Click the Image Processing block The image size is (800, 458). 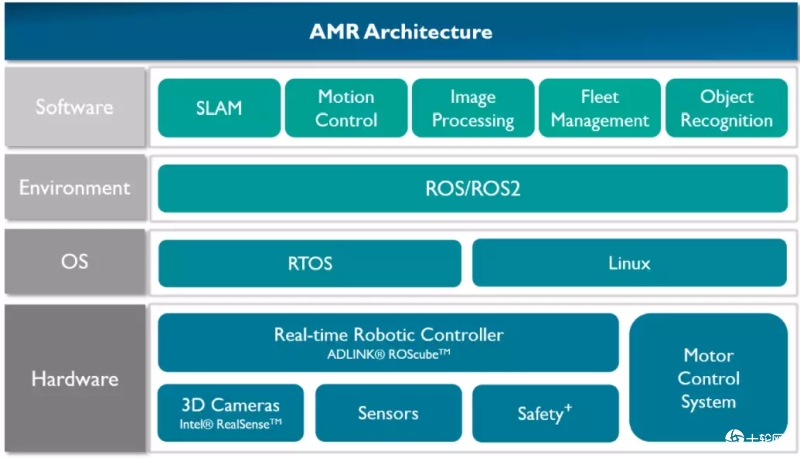[473, 108]
